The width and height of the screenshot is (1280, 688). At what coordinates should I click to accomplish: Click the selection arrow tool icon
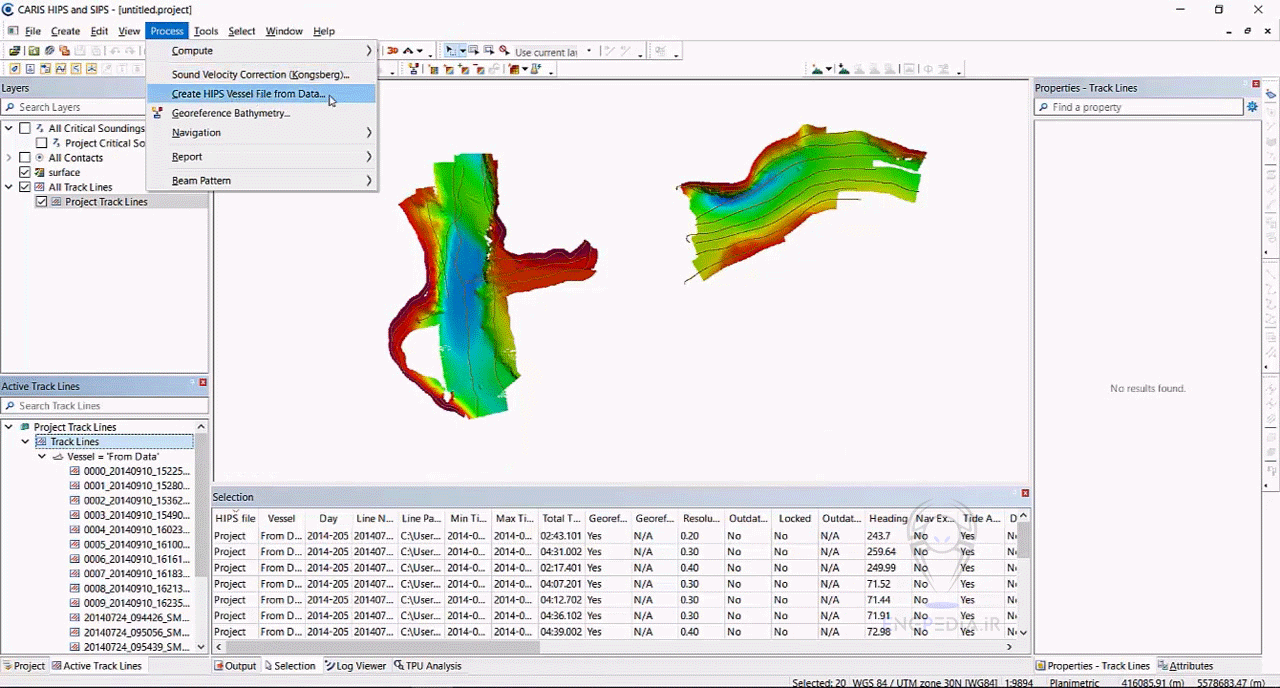[450, 51]
